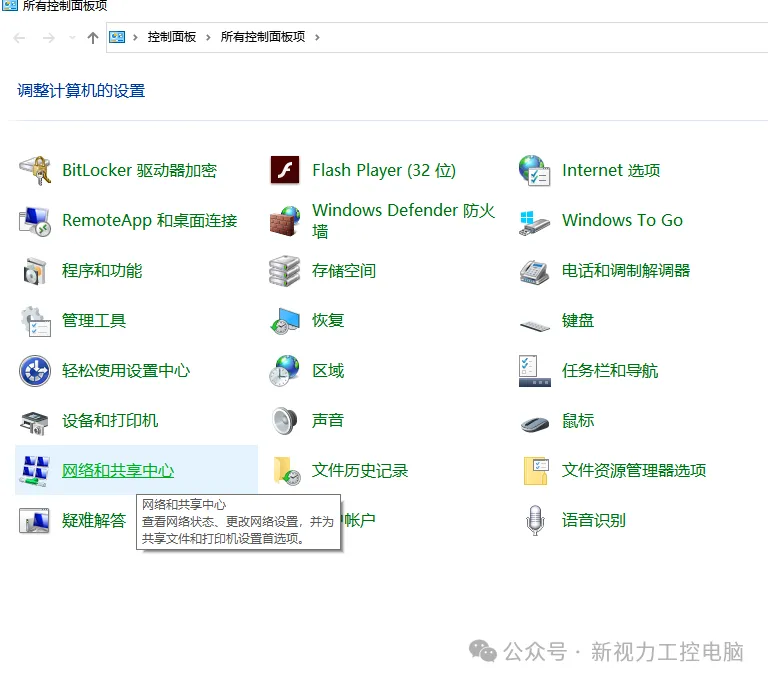Click the Windows Defender firewall brick icon
768x682 pixels.
coord(285,220)
